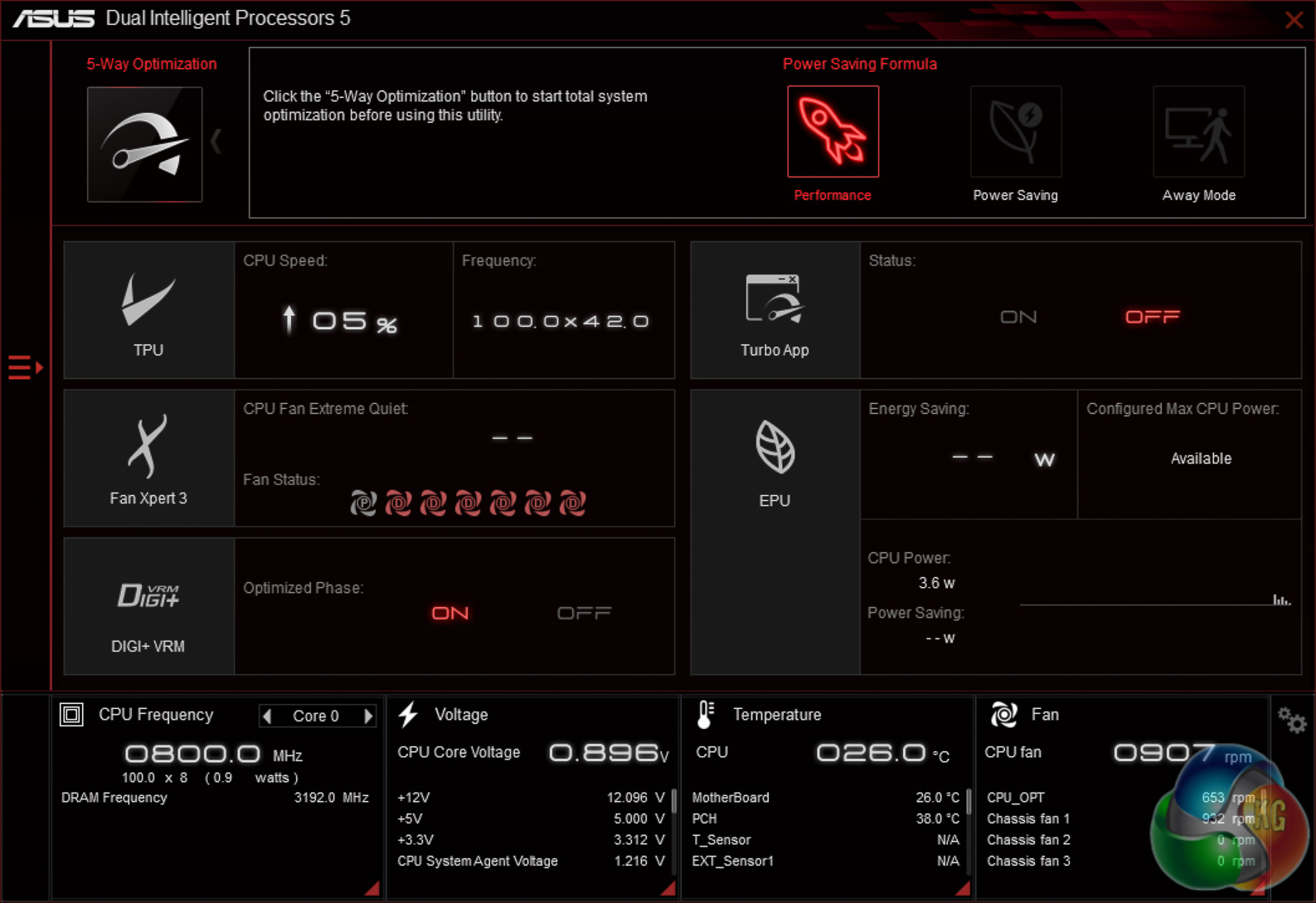
Task: Collapse the info panel with left chevron
Action: pyautogui.click(x=216, y=141)
